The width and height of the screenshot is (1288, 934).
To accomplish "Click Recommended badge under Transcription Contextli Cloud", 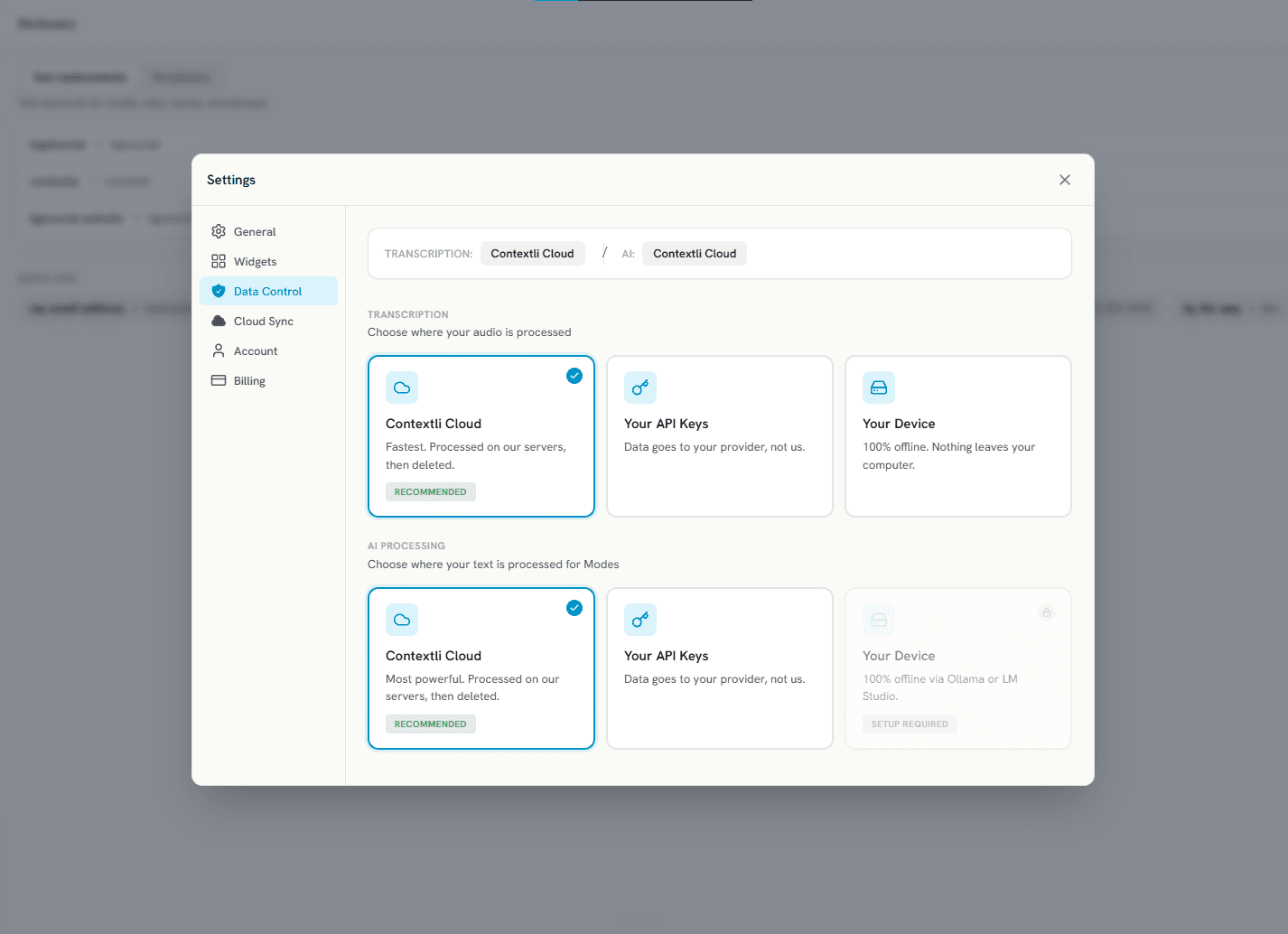I will tap(431, 491).
